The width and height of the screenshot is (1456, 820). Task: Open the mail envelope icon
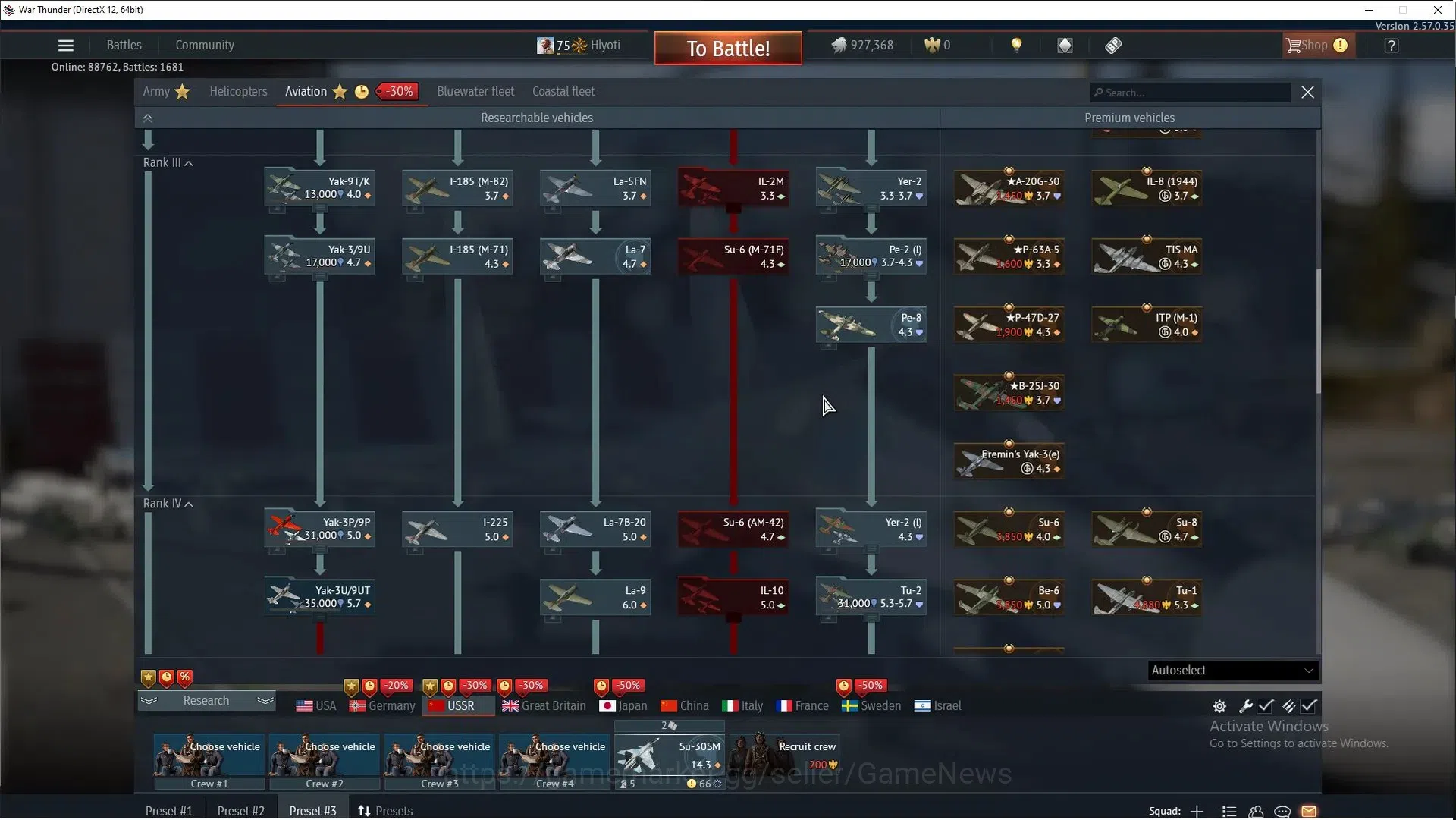tap(1309, 812)
